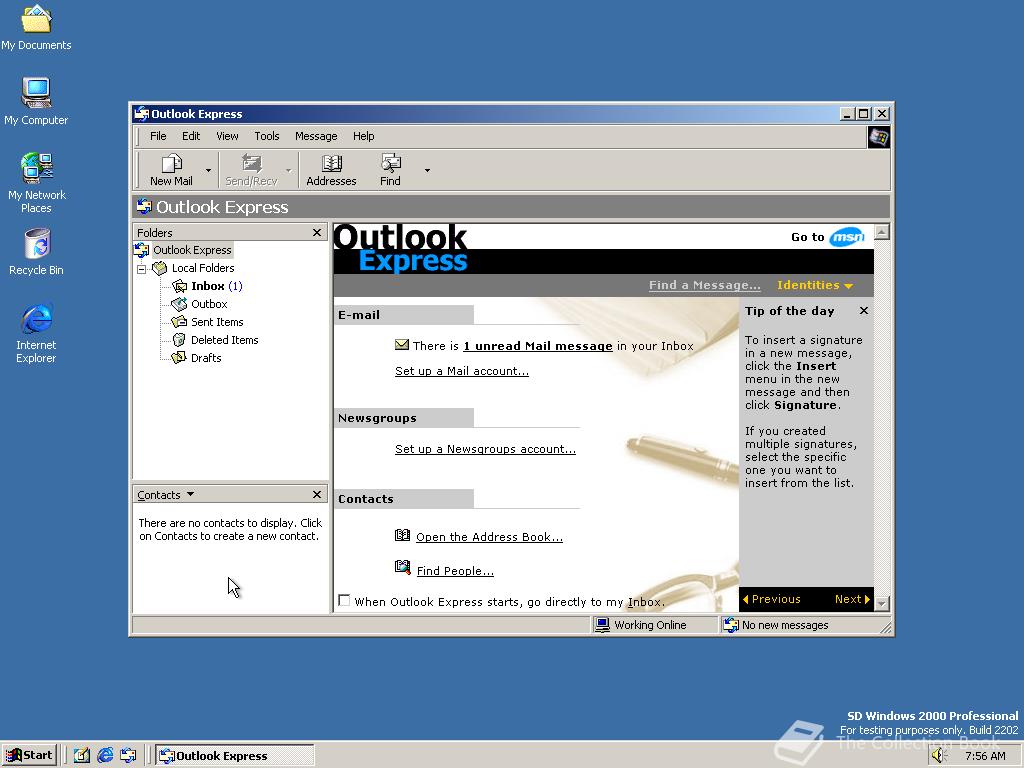Open the Message menu
Image resolution: width=1024 pixels, height=768 pixels.
coord(316,136)
